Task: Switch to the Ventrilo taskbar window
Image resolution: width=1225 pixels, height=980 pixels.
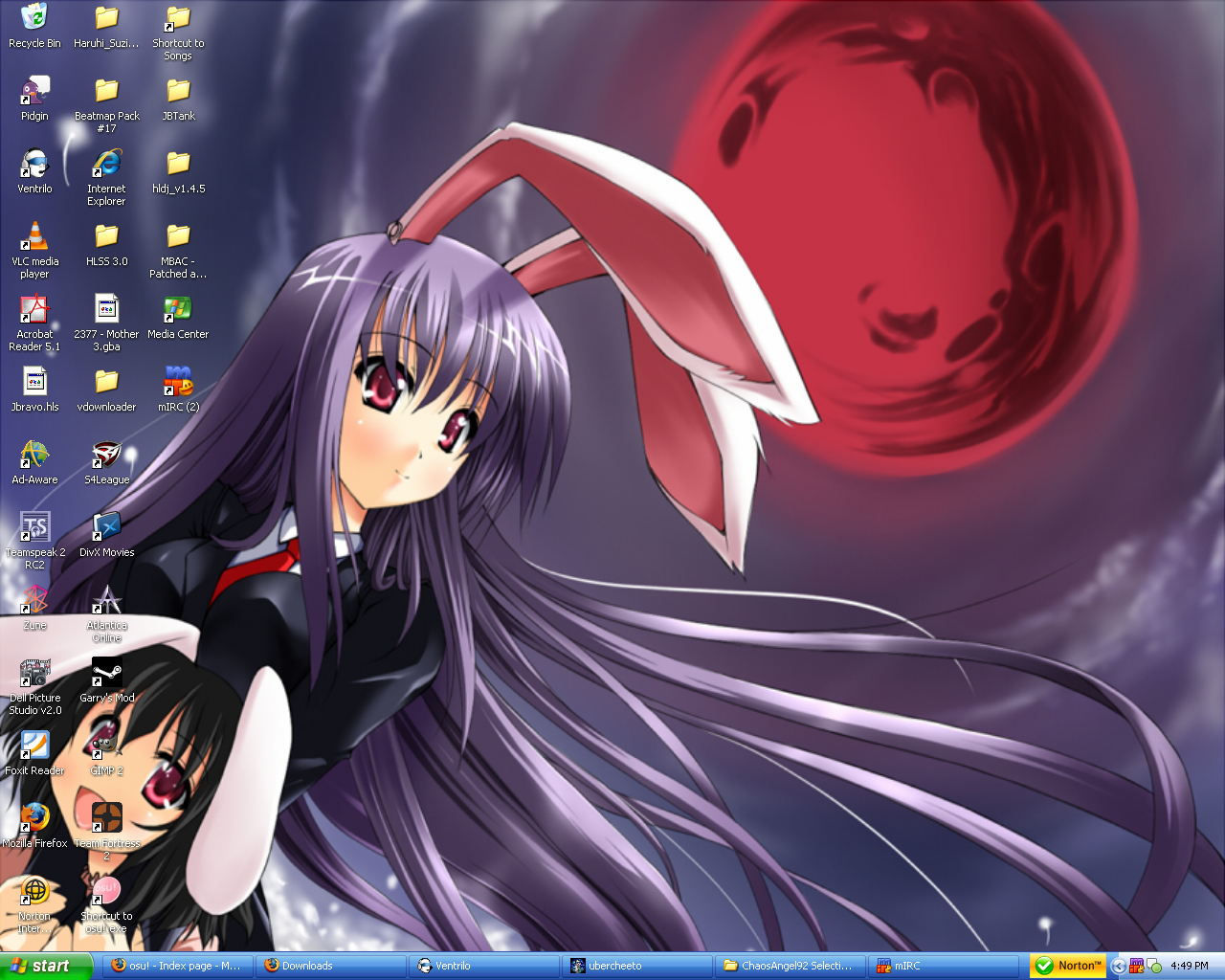Action: pyautogui.click(x=484, y=966)
